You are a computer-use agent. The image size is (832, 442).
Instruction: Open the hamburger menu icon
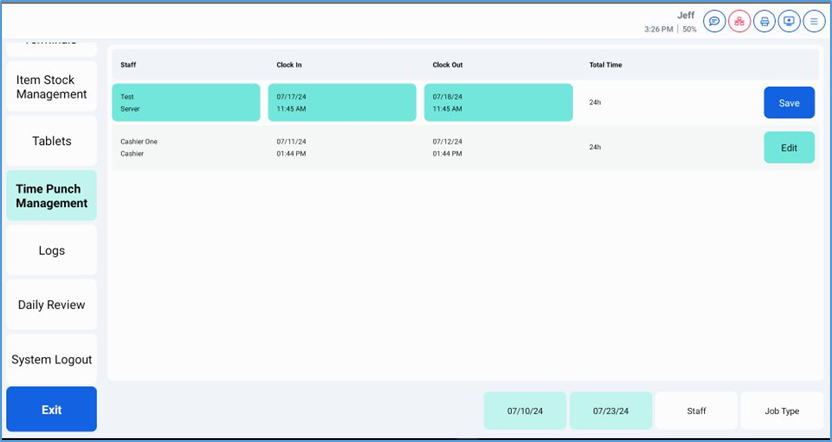[x=813, y=21]
